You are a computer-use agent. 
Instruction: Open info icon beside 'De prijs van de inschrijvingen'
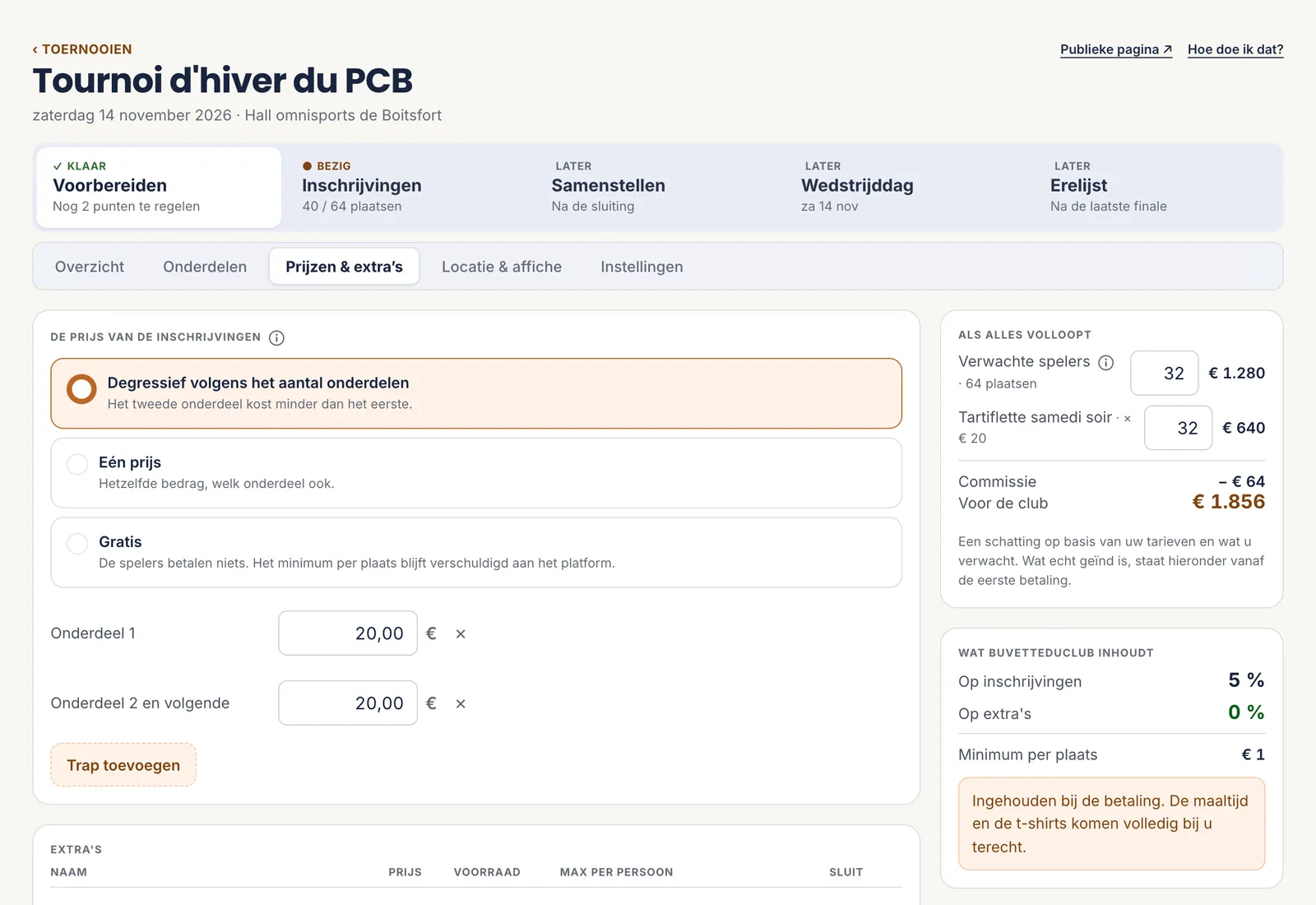(x=277, y=337)
